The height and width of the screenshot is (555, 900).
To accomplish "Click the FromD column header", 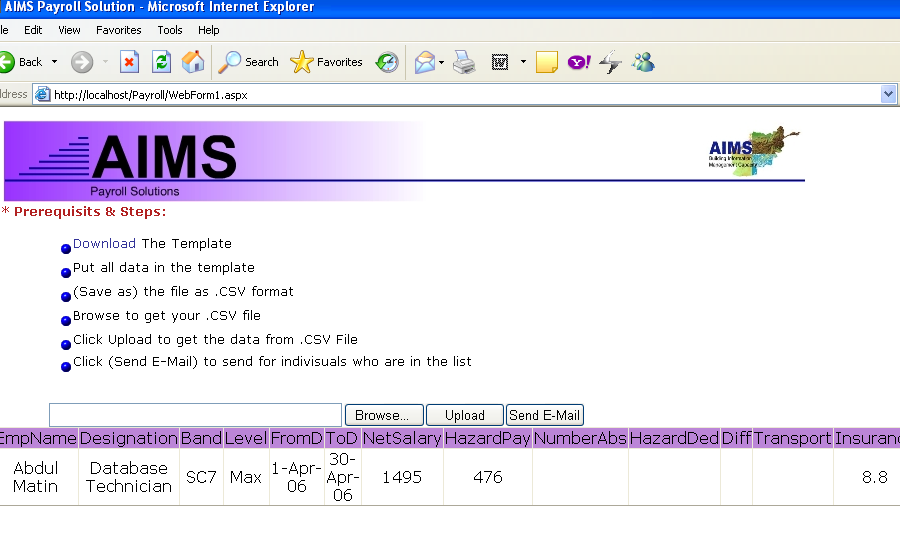I will (296, 438).
